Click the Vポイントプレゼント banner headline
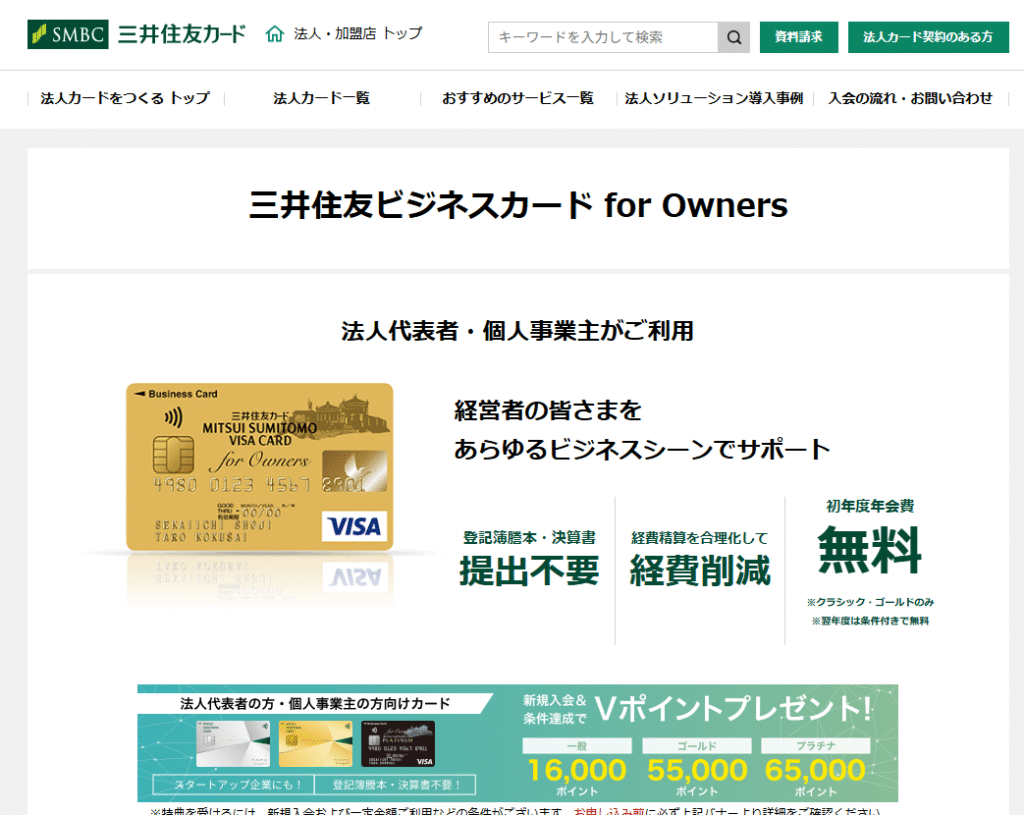 (x=732, y=709)
